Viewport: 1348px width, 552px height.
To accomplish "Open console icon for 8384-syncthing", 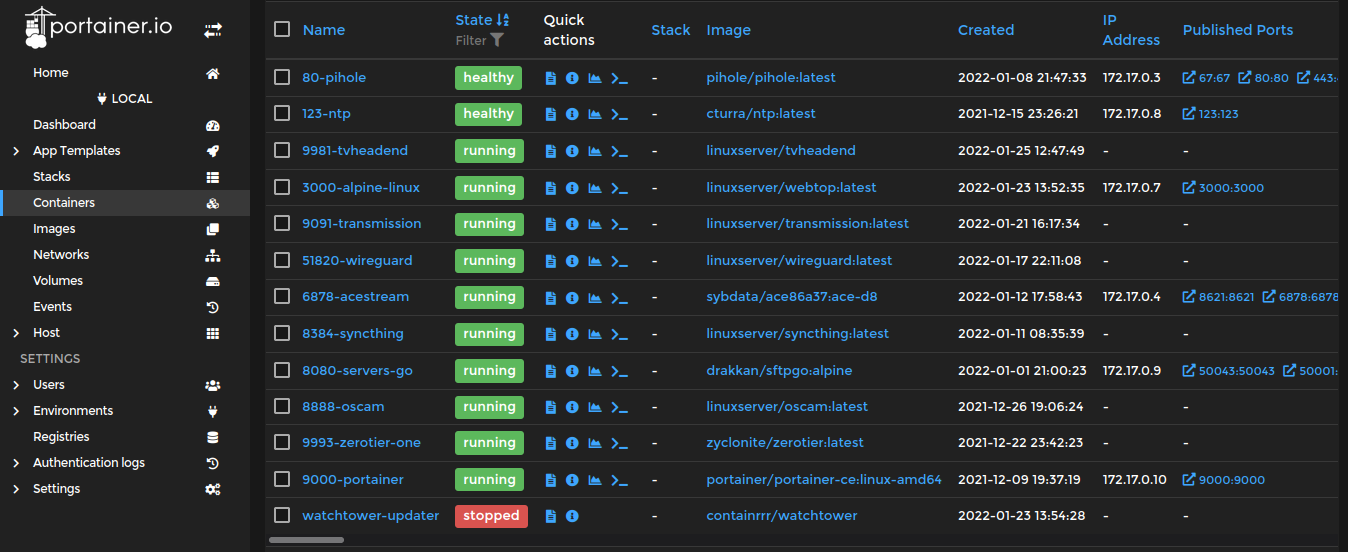I will click(x=620, y=334).
